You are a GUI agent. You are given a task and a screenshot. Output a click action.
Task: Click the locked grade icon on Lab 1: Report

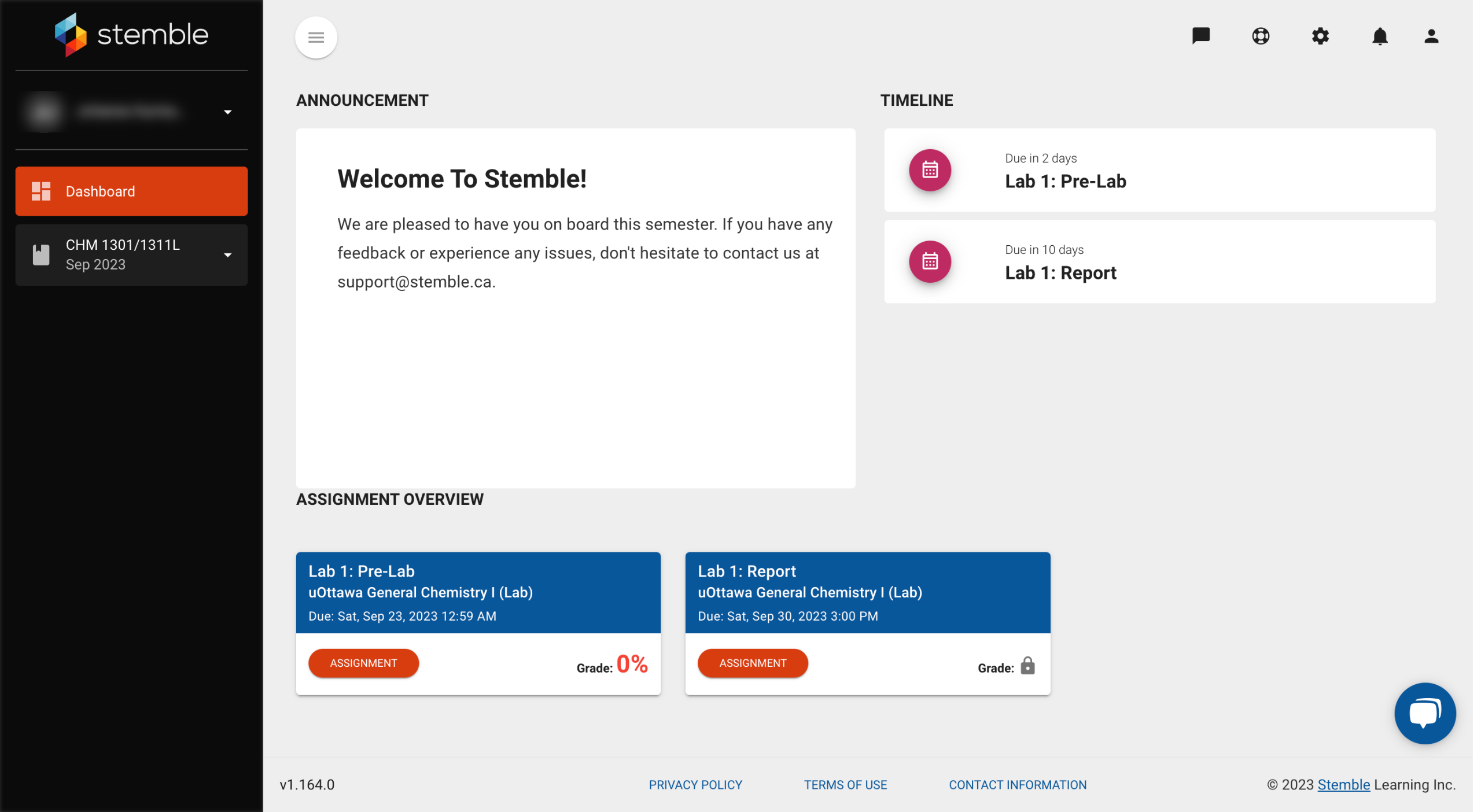[1027, 666]
